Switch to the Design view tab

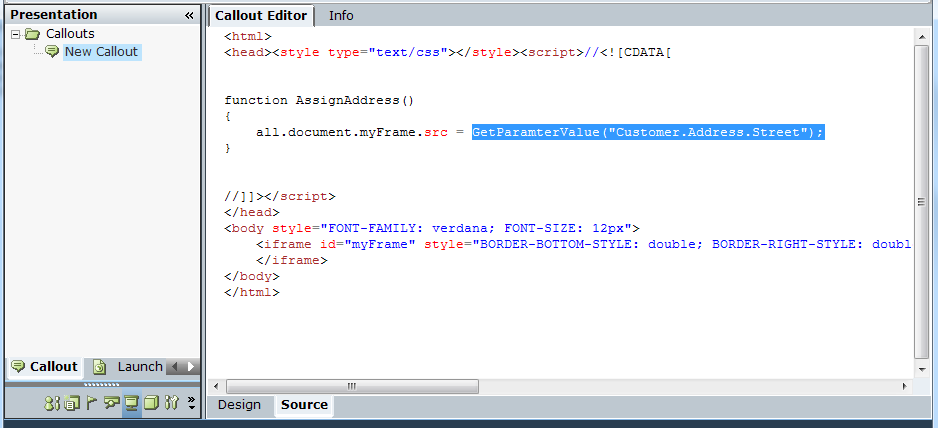point(239,405)
